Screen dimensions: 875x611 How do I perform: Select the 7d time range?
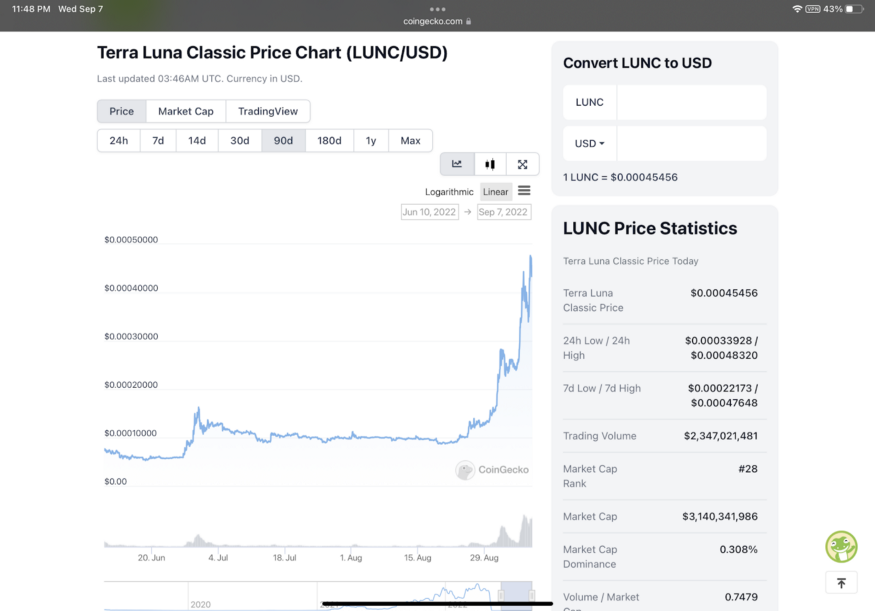158,141
